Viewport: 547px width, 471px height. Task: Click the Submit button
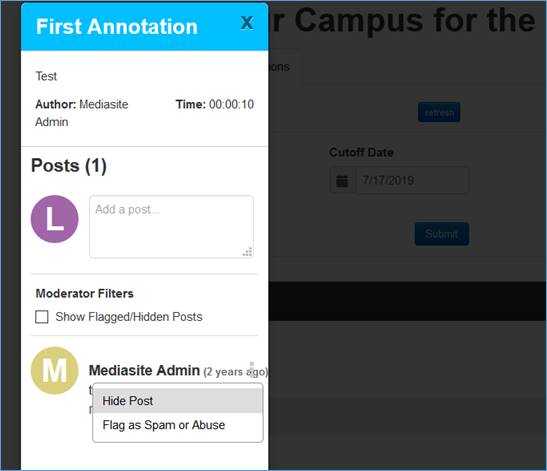pyautogui.click(x=442, y=234)
